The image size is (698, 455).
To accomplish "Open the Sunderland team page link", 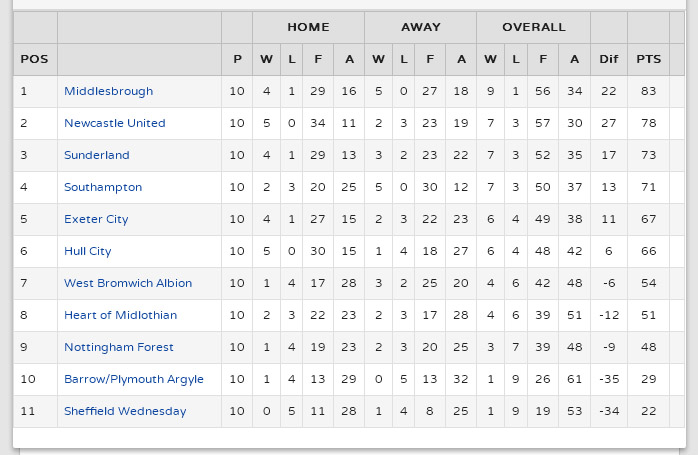I will click(96, 155).
